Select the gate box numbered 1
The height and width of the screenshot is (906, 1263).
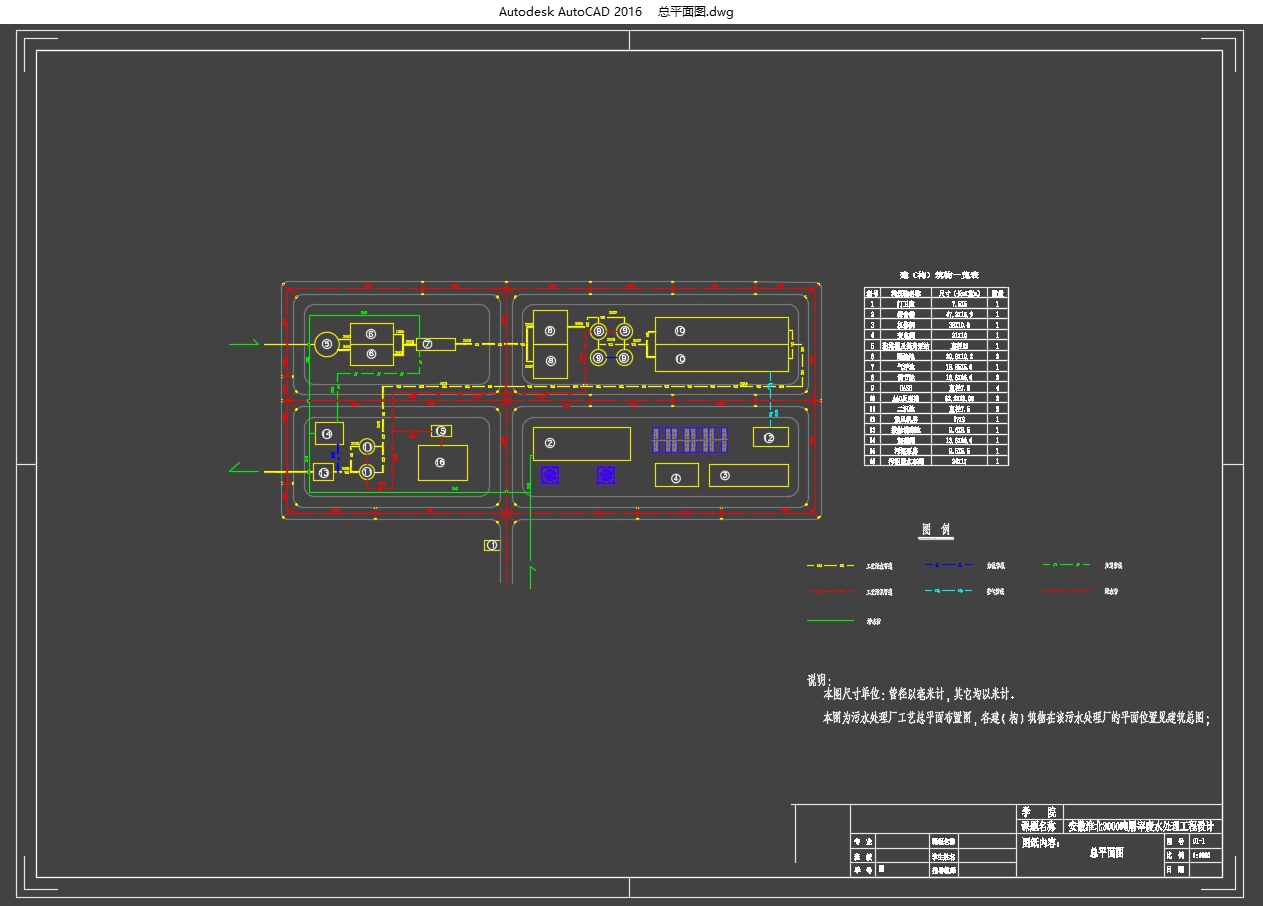click(491, 545)
